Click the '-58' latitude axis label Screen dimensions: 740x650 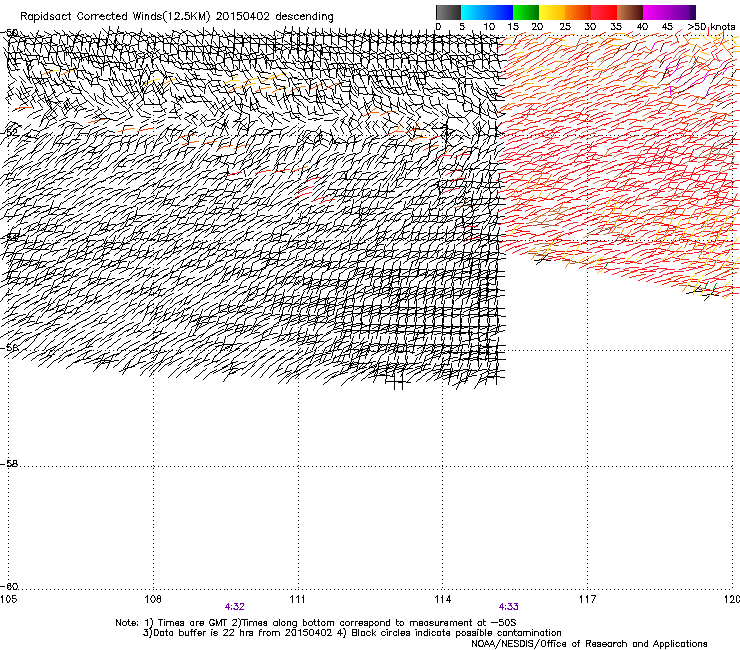tap(9, 464)
